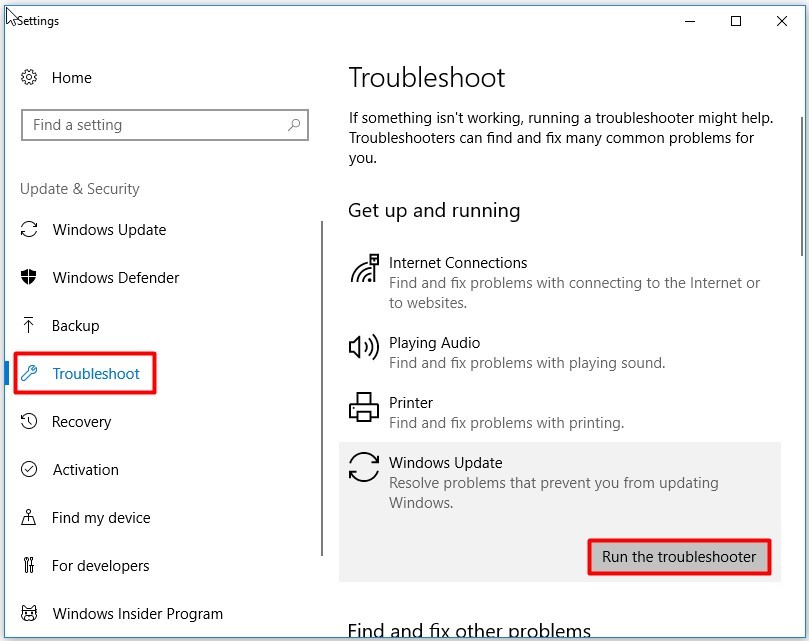Click the search magnifier icon
The width and height of the screenshot is (809, 641).
coord(294,124)
